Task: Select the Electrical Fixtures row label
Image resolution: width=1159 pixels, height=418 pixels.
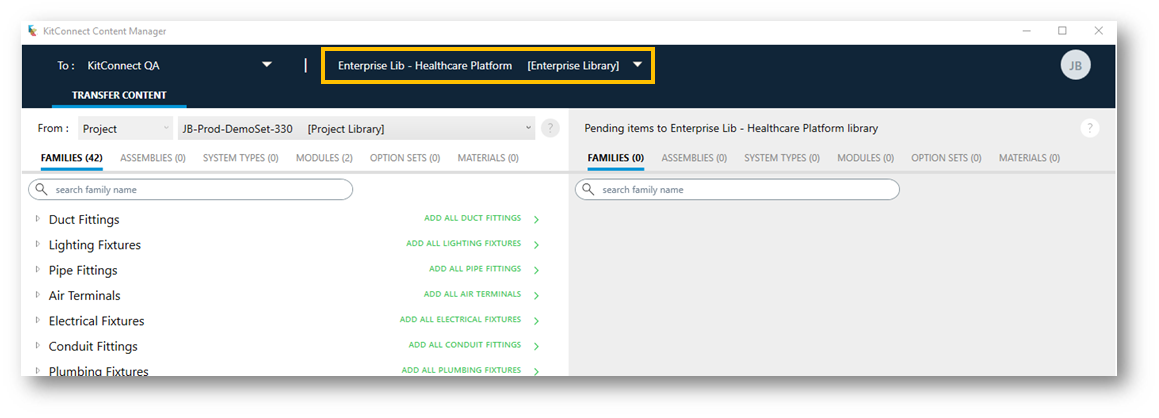Action: coord(96,321)
